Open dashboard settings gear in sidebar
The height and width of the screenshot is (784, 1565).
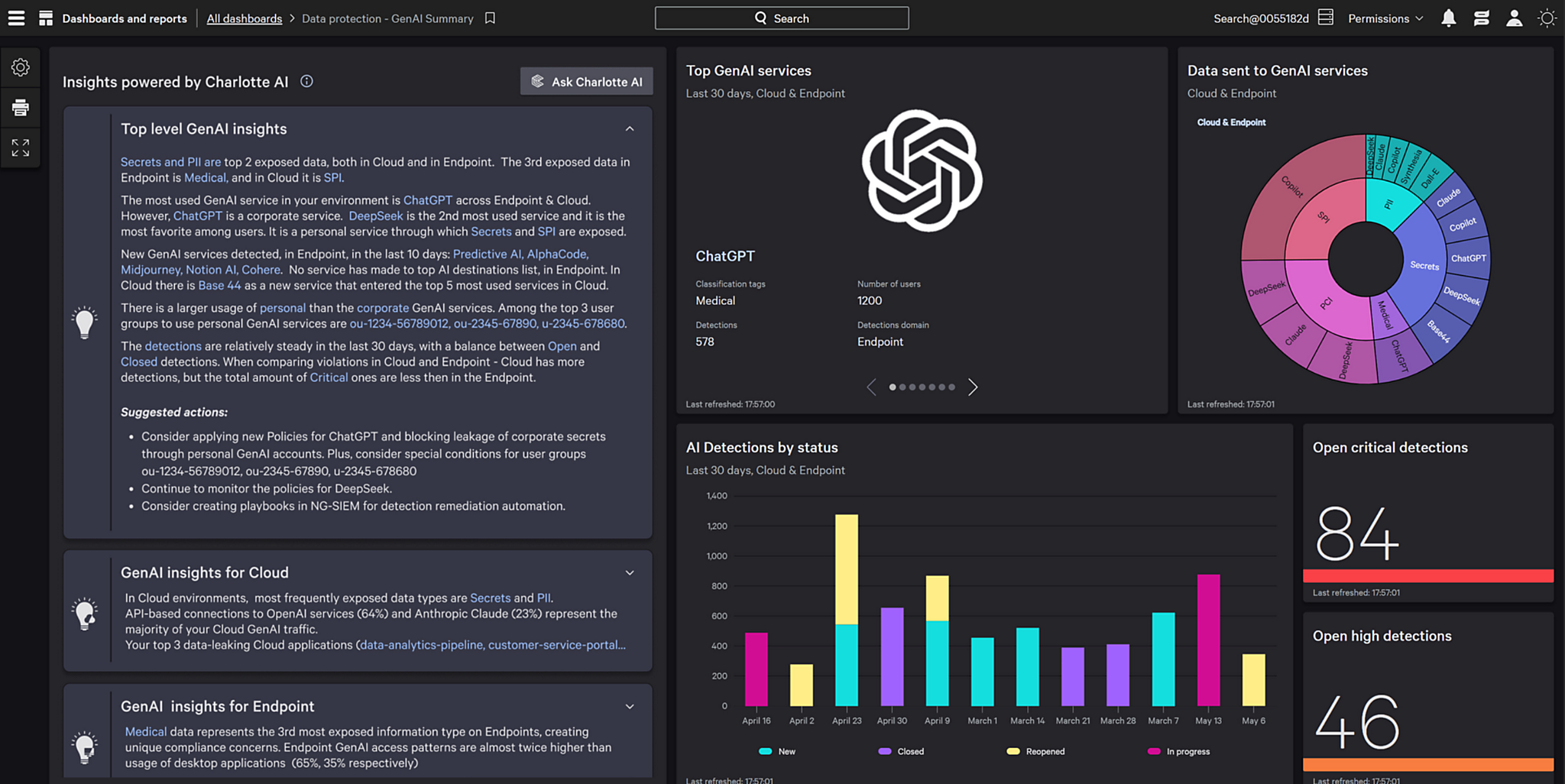coord(21,68)
